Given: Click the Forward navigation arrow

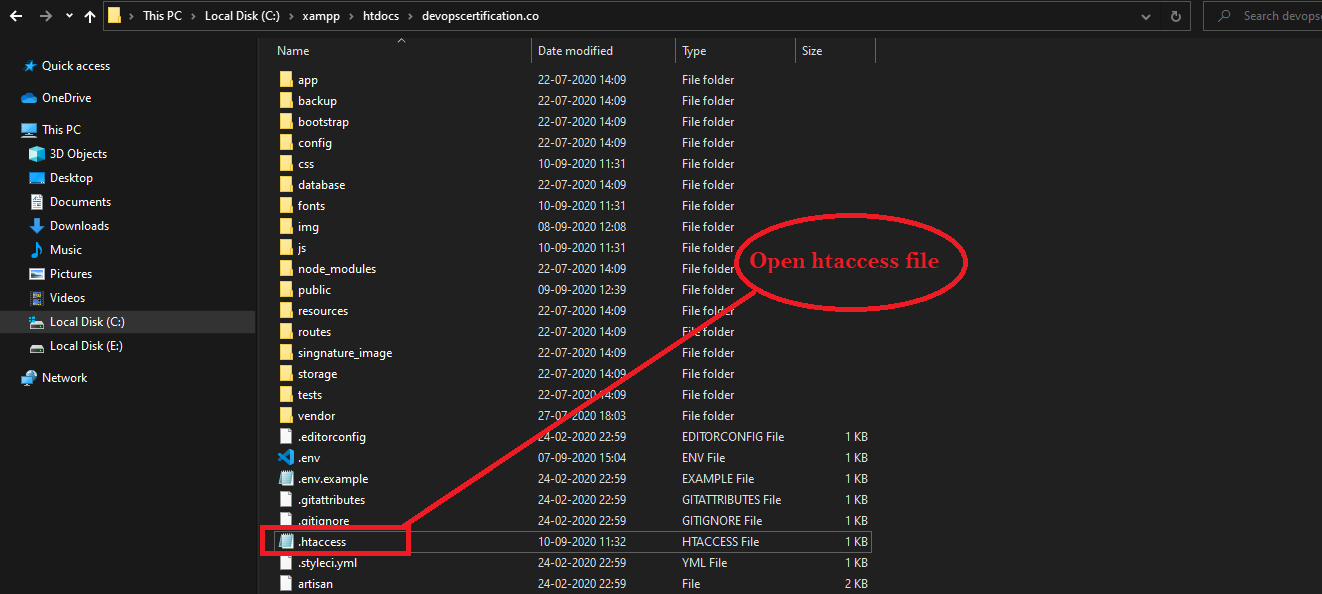Looking at the screenshot, I should pyautogui.click(x=44, y=16).
